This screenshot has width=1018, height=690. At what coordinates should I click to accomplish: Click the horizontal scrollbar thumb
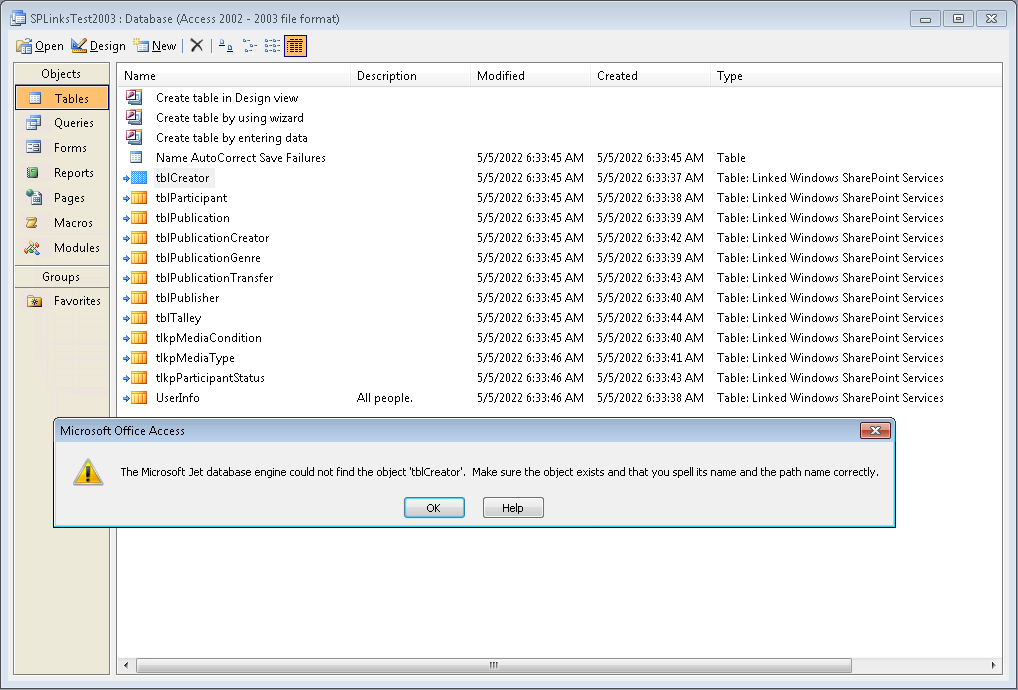494,665
